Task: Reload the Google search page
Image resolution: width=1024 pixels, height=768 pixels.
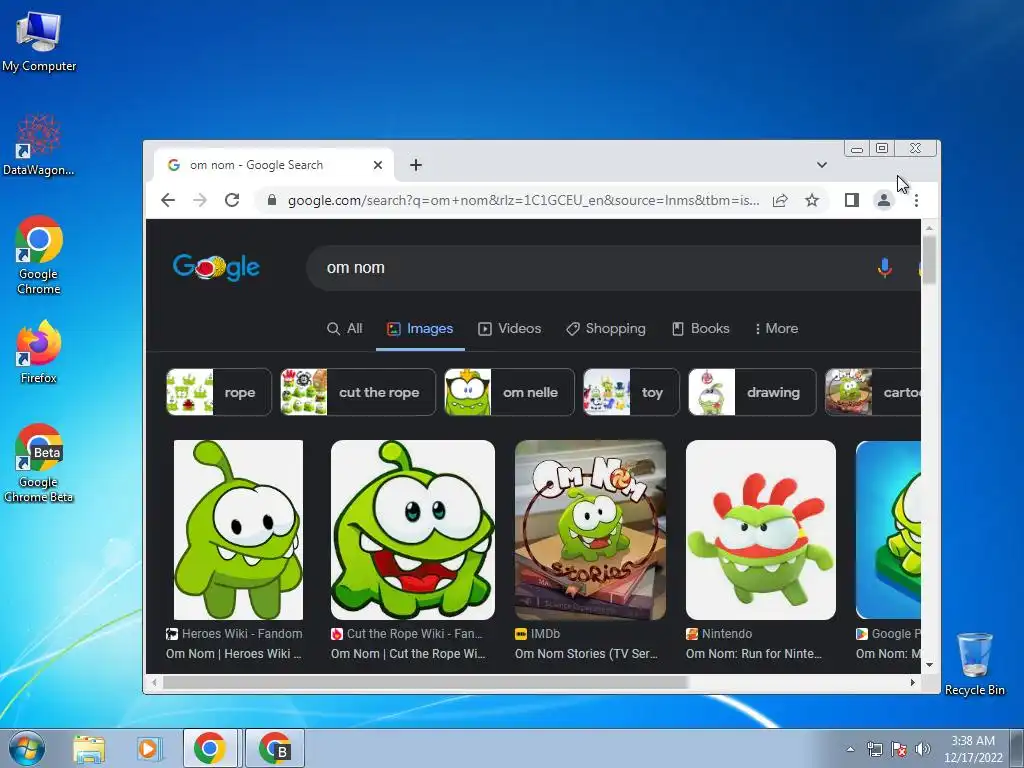Action: click(x=232, y=200)
